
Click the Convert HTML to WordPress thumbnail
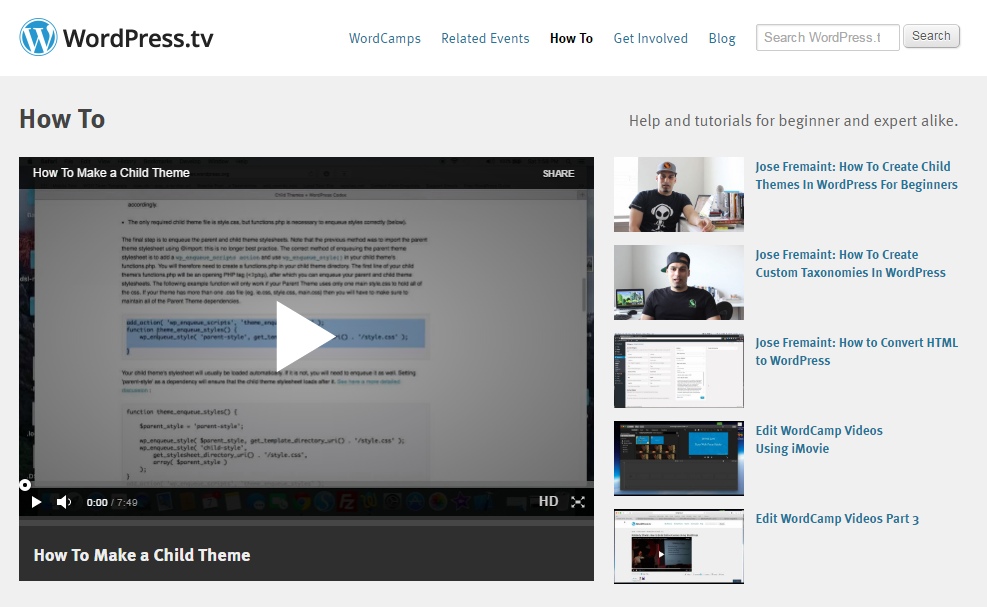[x=679, y=371]
